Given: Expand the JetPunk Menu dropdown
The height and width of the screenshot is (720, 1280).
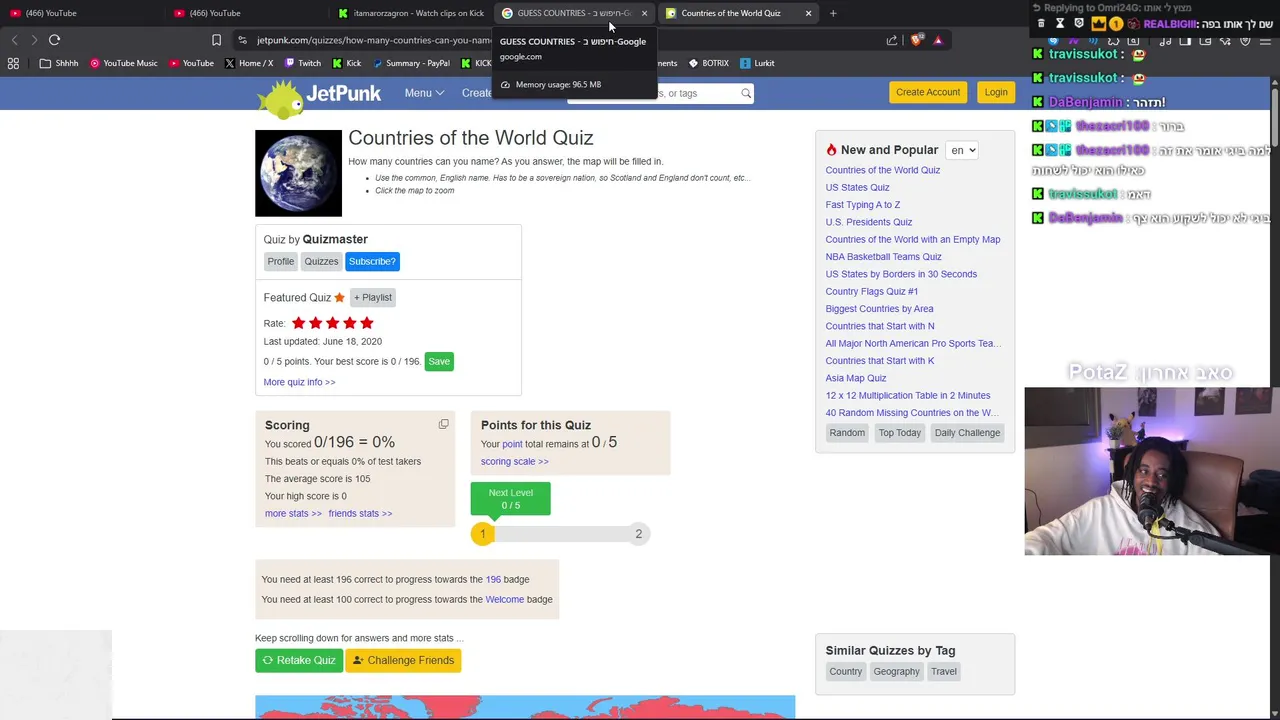Looking at the screenshot, I should point(424,93).
